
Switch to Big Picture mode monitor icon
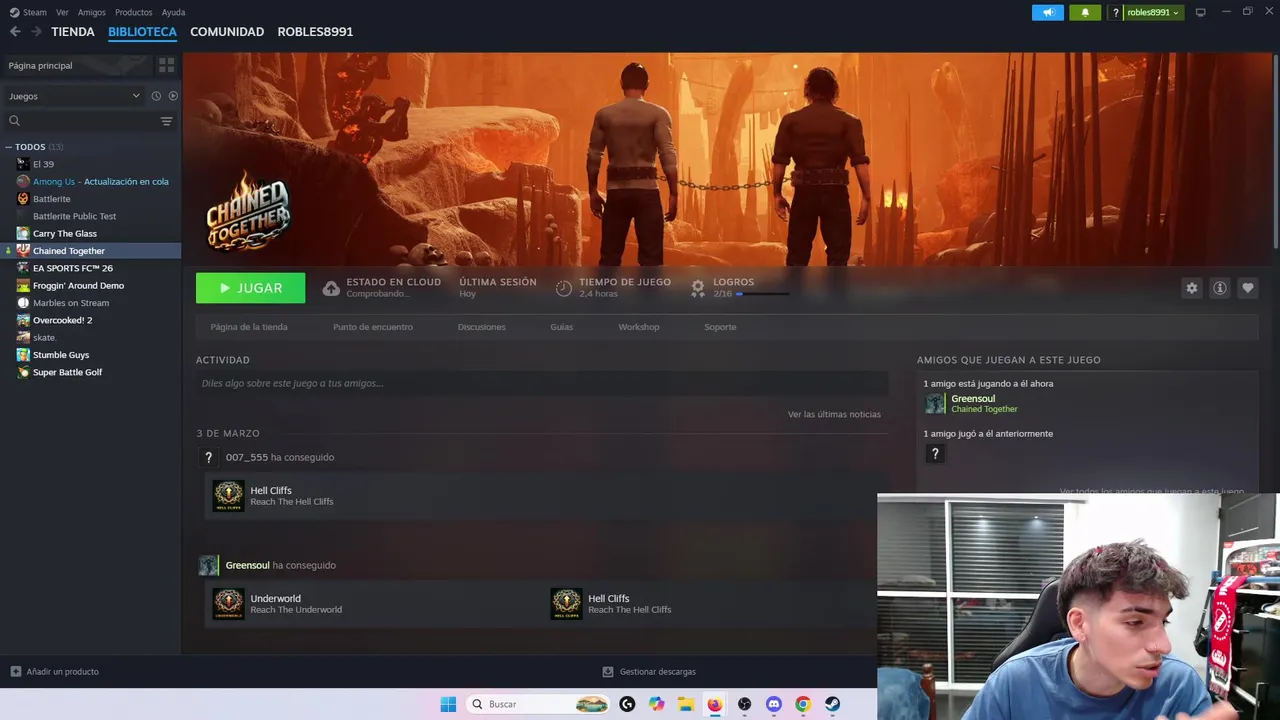pyautogui.click(x=1201, y=12)
